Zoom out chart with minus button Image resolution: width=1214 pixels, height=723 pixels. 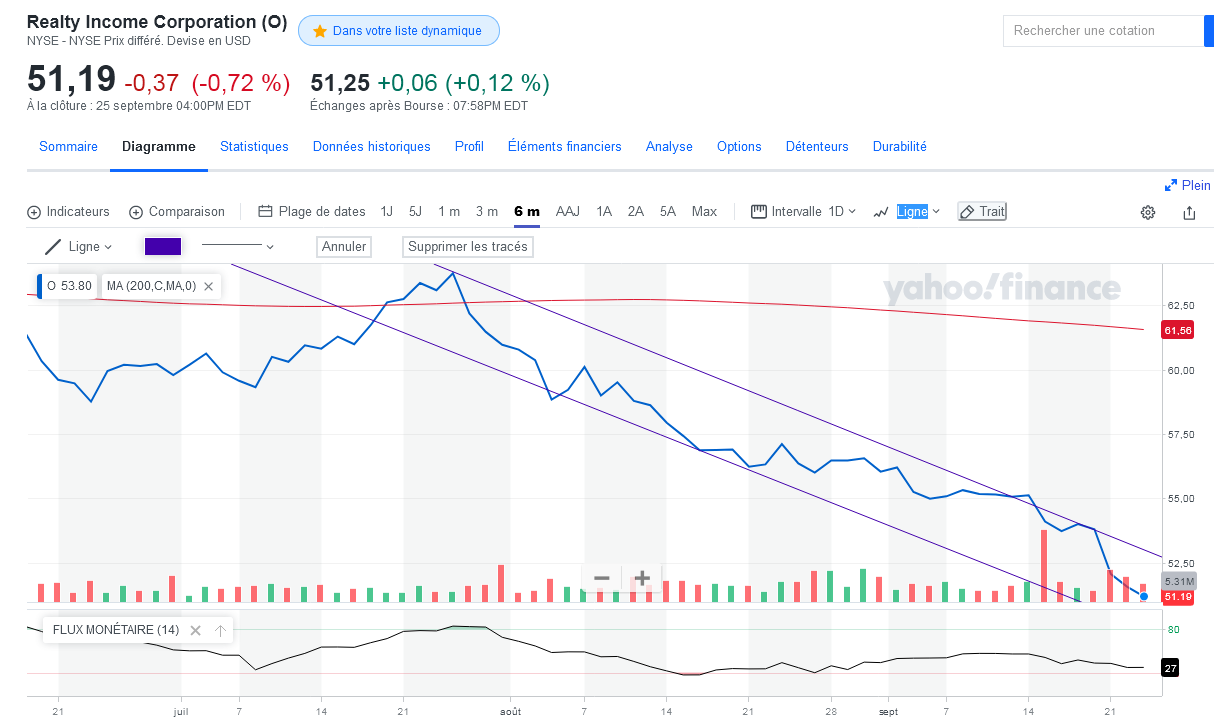tap(602, 578)
